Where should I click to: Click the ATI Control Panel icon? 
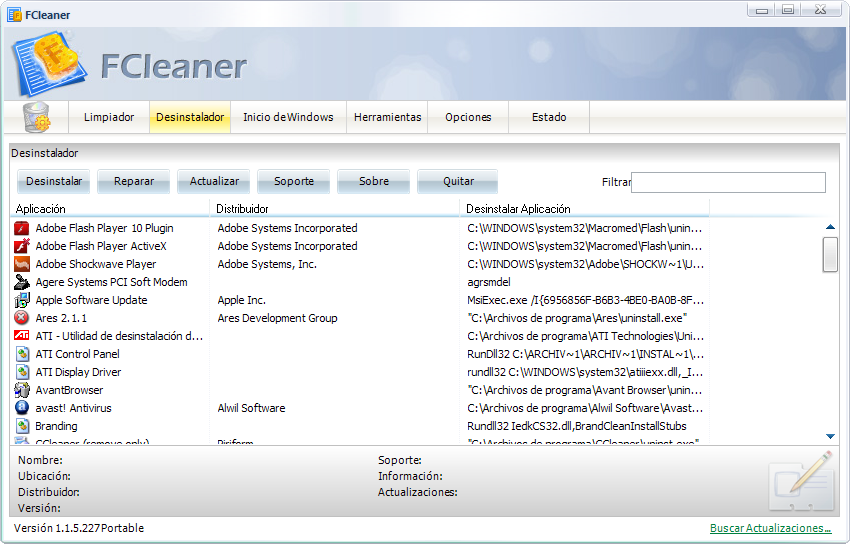pyautogui.click(x=22, y=354)
